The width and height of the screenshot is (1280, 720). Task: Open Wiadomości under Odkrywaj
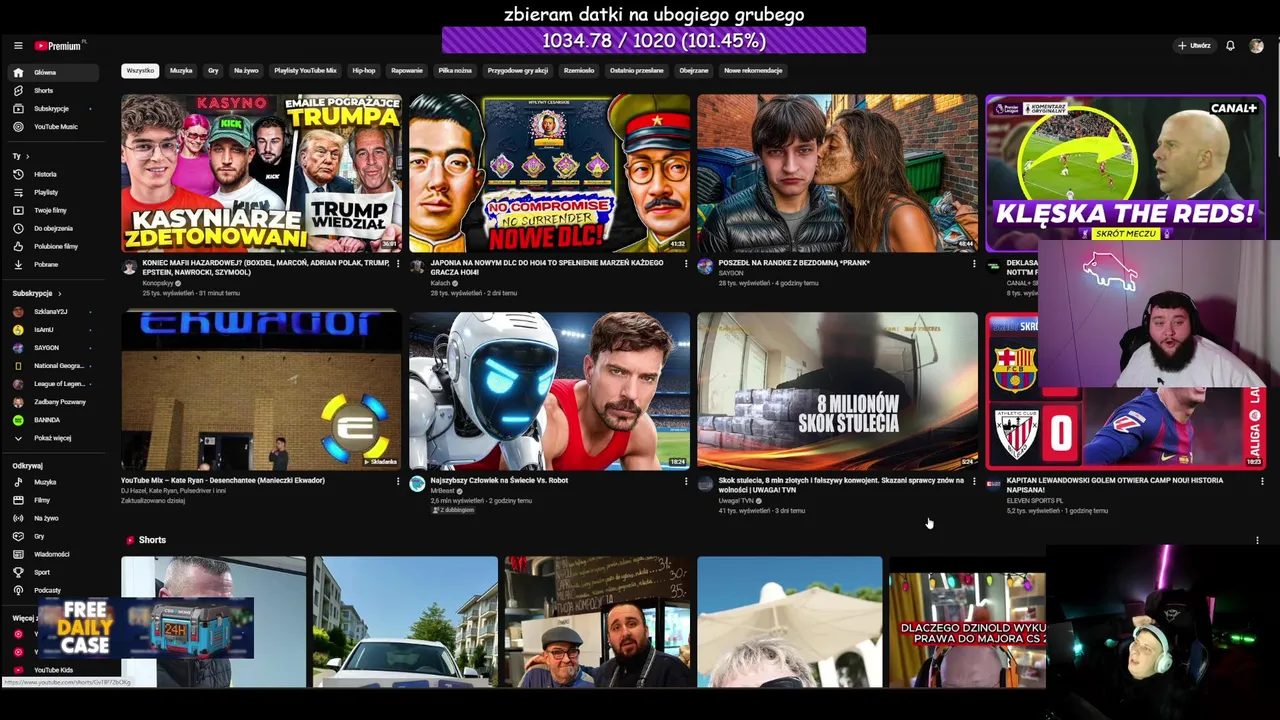[x=53, y=554]
